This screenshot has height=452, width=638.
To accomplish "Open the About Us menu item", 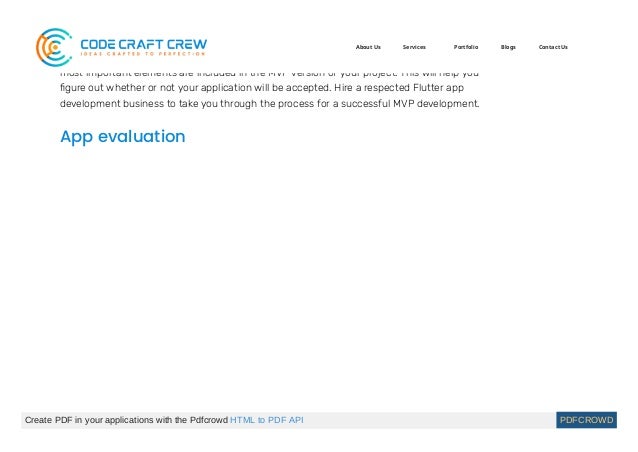I will tap(368, 47).
